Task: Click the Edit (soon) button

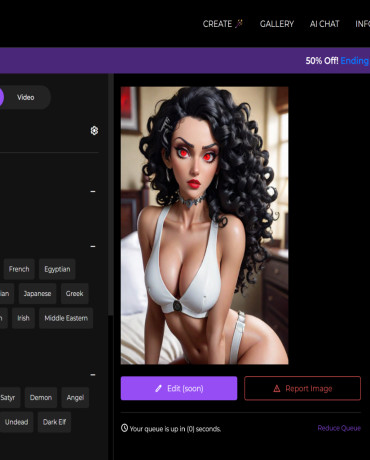Action: click(179, 388)
